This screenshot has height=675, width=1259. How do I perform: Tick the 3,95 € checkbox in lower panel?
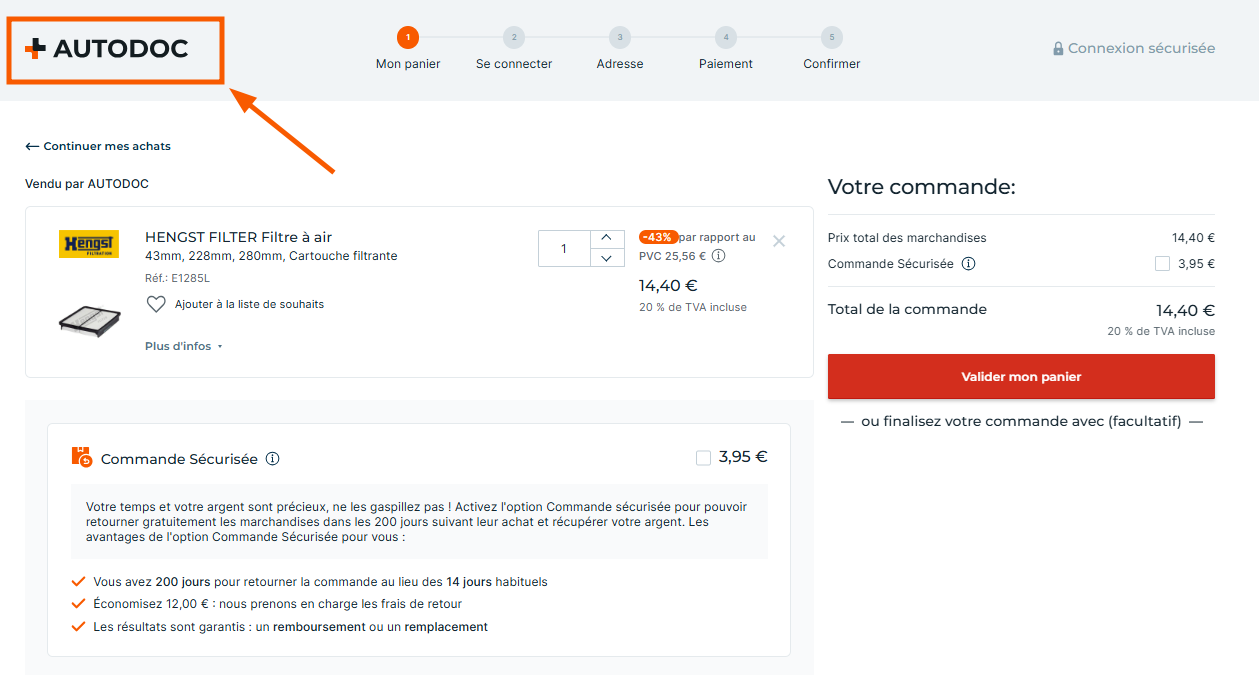[x=703, y=458]
